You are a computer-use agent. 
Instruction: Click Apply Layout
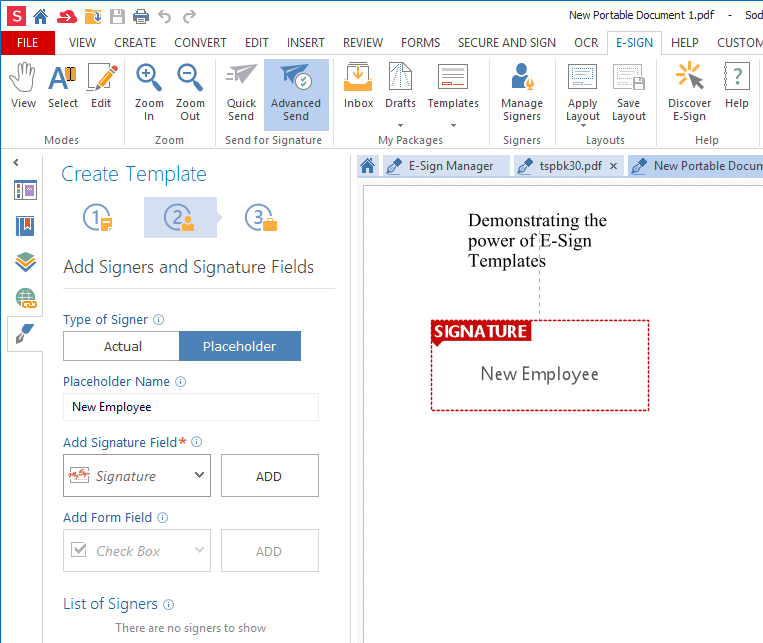pyautogui.click(x=582, y=92)
